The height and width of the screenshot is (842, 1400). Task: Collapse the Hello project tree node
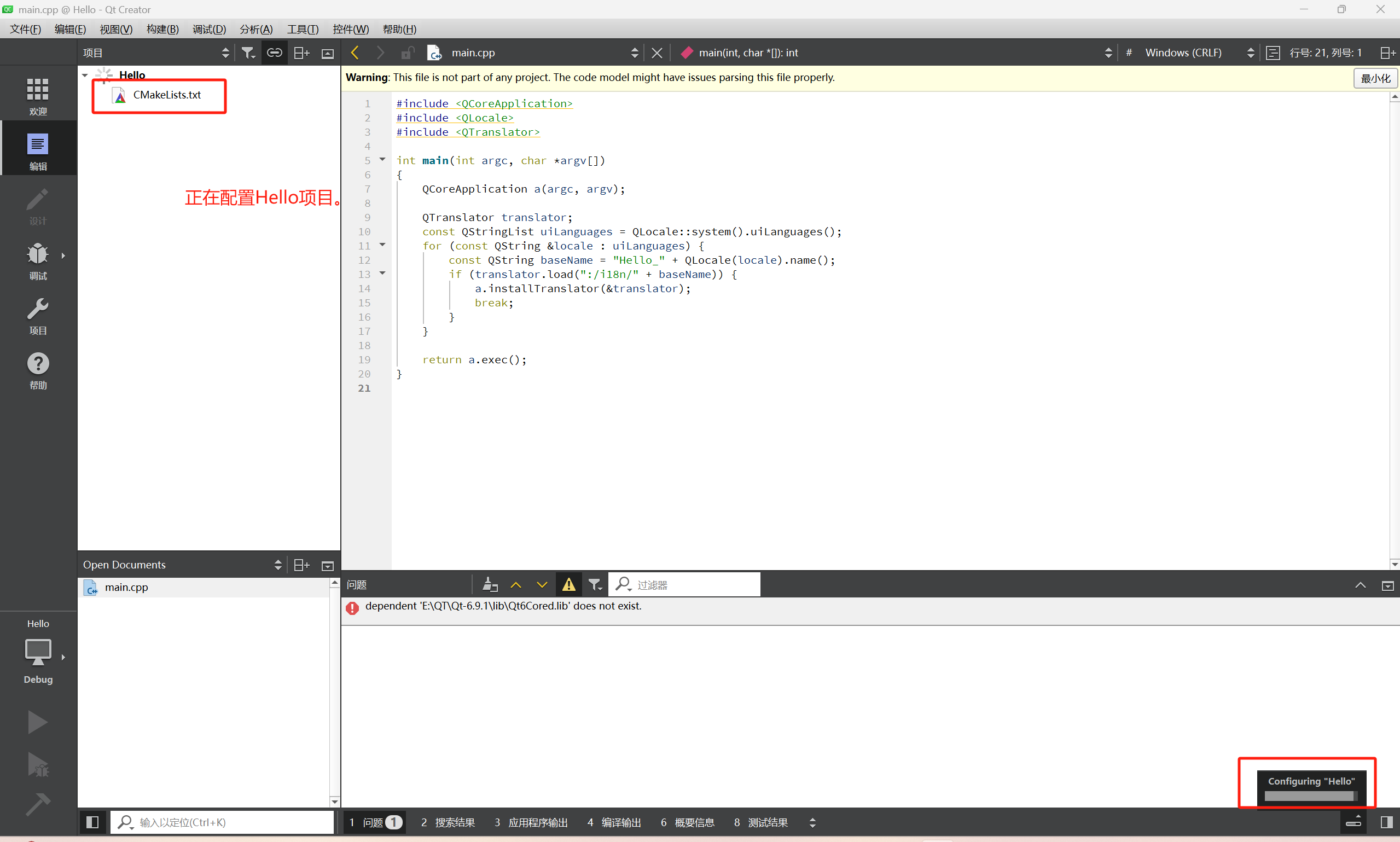[84, 75]
